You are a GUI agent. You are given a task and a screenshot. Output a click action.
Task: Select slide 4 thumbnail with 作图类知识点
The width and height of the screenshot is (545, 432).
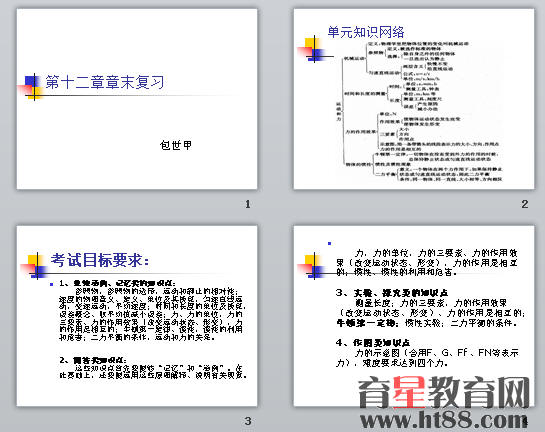[414, 316]
